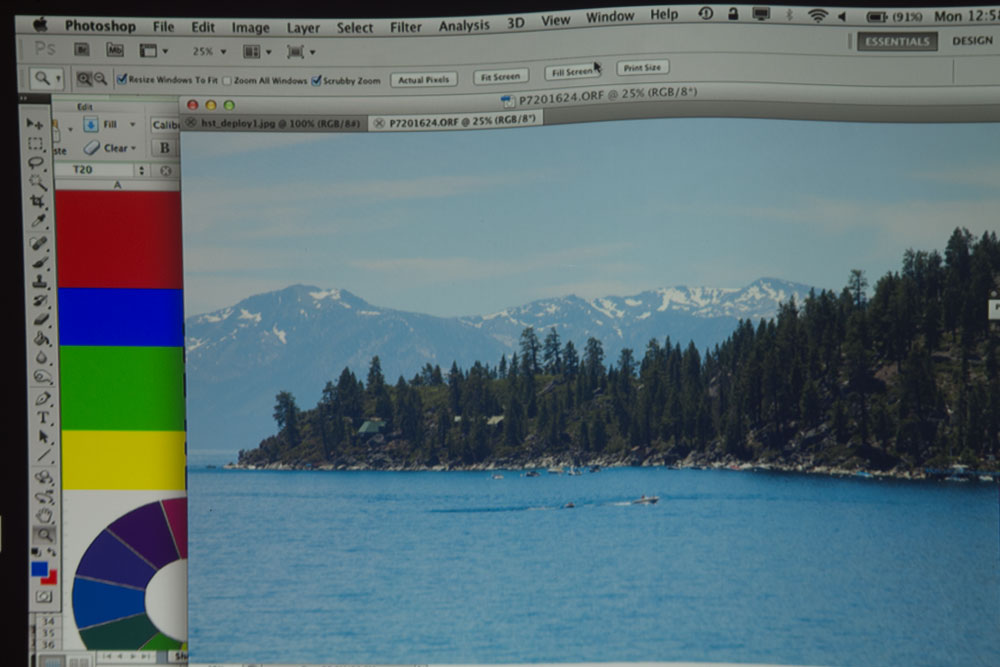1000x667 pixels.
Task: Open the Apple menu
Action: point(40,25)
